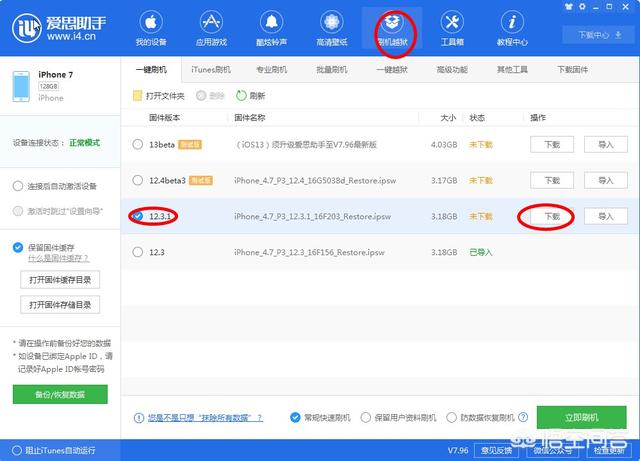
Task: Click the skin shirt icon in title bar
Action: [x=569, y=7]
